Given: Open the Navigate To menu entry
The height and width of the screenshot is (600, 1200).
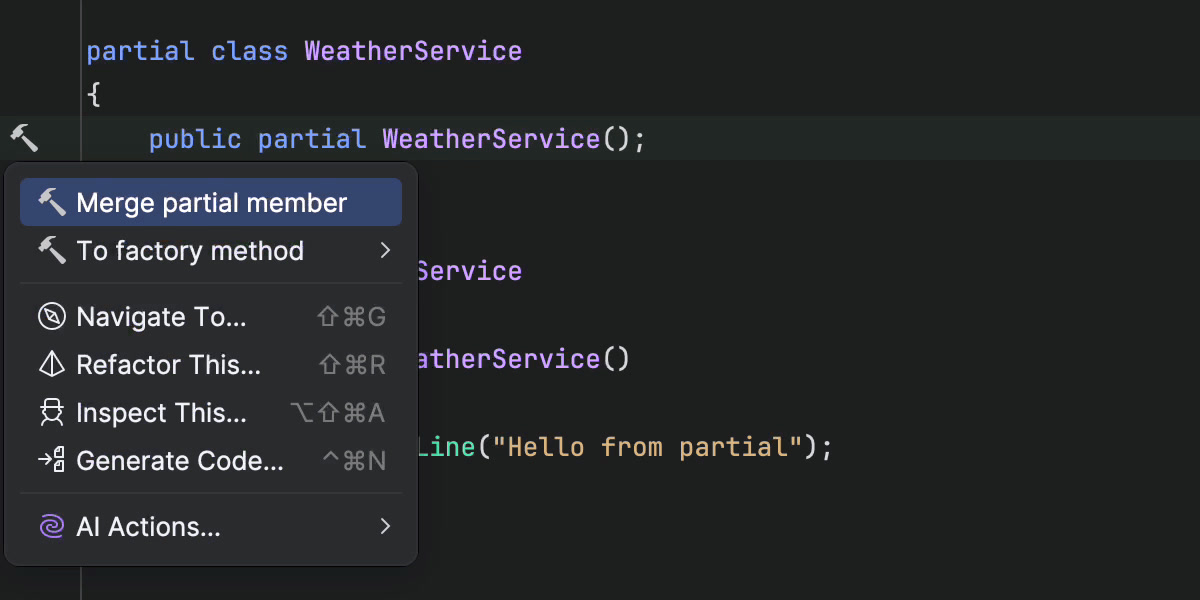Looking at the screenshot, I should pyautogui.click(x=163, y=316).
